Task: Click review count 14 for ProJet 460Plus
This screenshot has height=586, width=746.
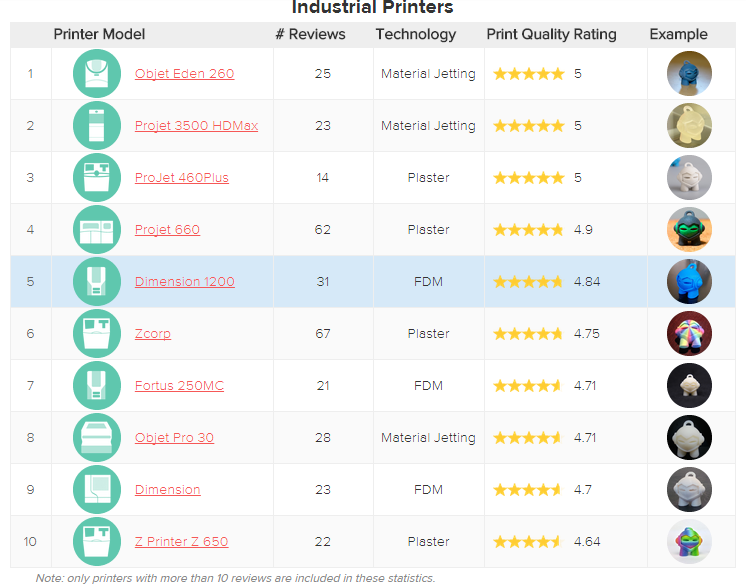Action: pyautogui.click(x=323, y=177)
